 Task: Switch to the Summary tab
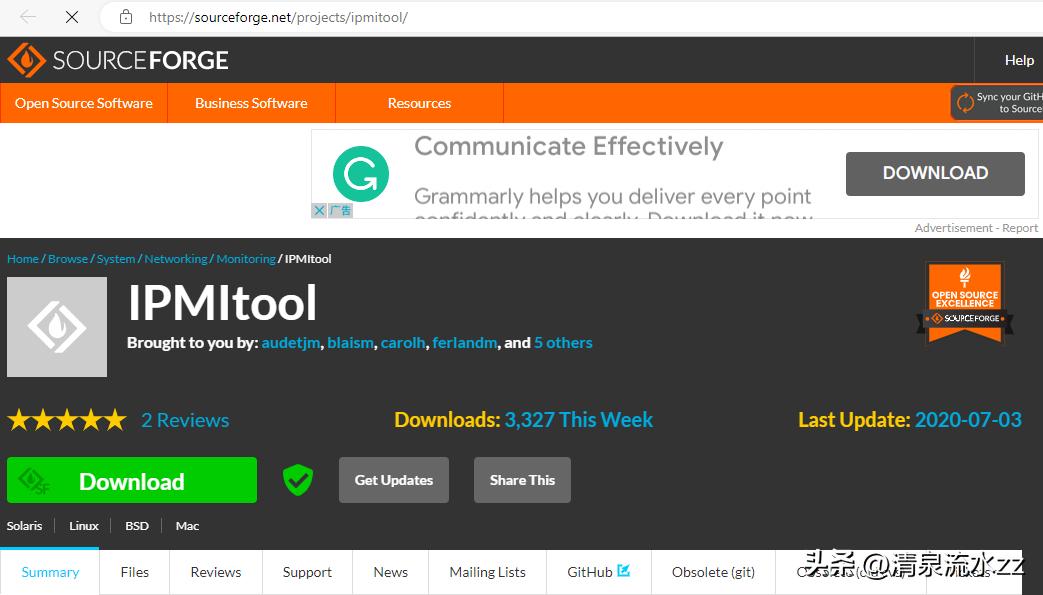coord(50,572)
